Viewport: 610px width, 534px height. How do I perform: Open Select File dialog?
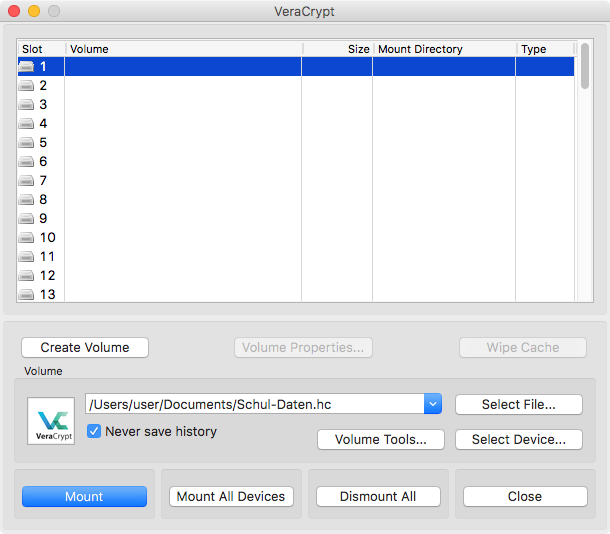(519, 404)
